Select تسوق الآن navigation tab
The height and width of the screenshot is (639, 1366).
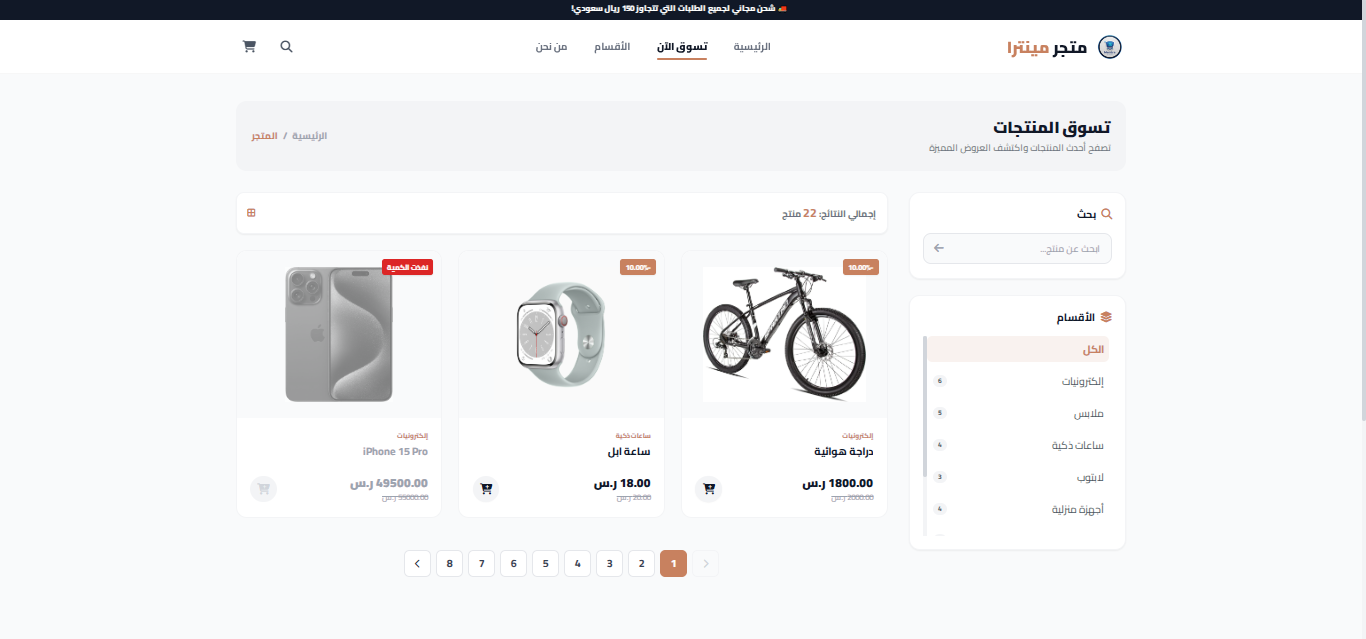tap(682, 47)
